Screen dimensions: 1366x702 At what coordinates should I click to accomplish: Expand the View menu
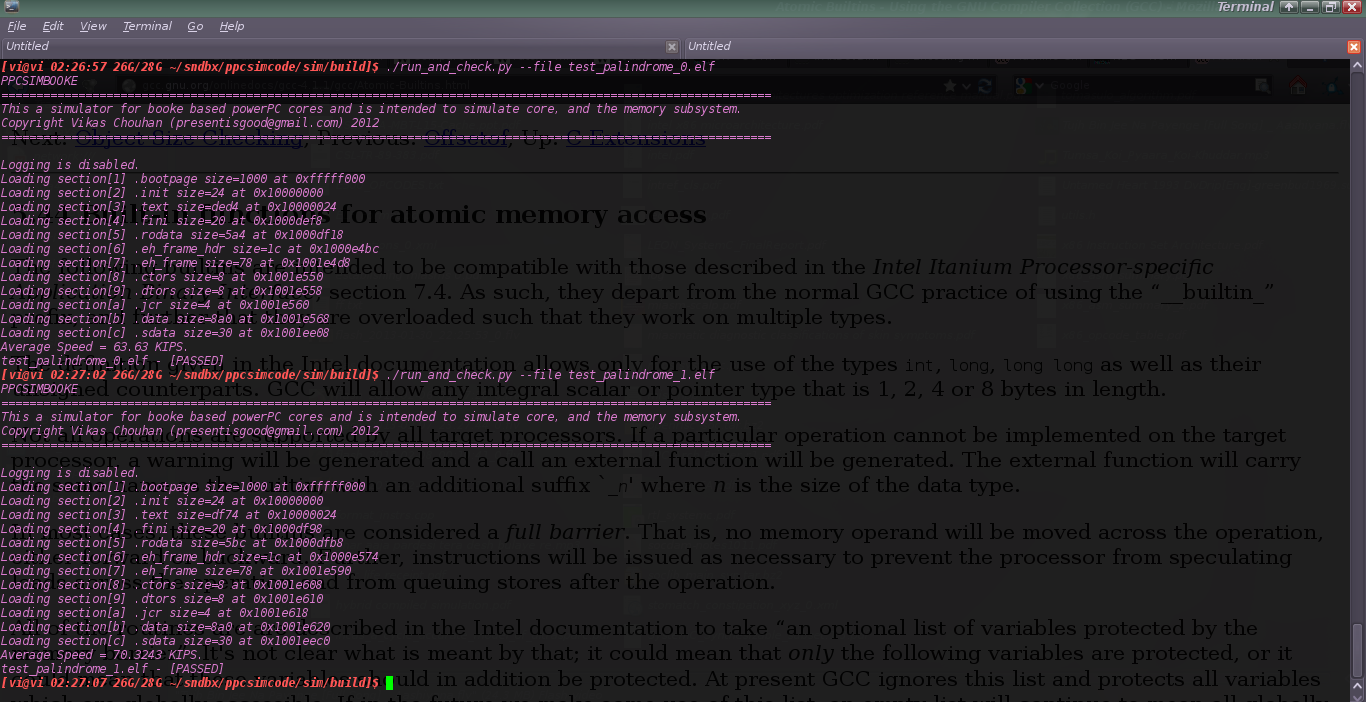93,26
